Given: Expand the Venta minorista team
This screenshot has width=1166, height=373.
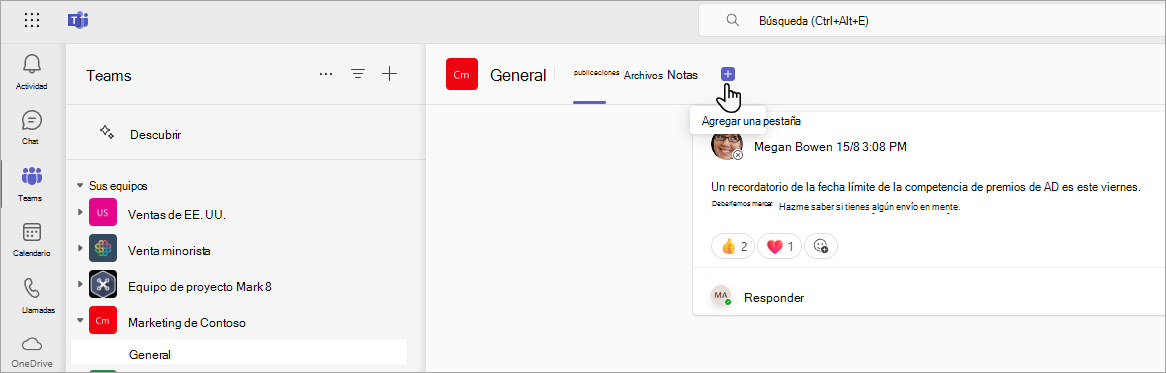Looking at the screenshot, I should [80, 249].
